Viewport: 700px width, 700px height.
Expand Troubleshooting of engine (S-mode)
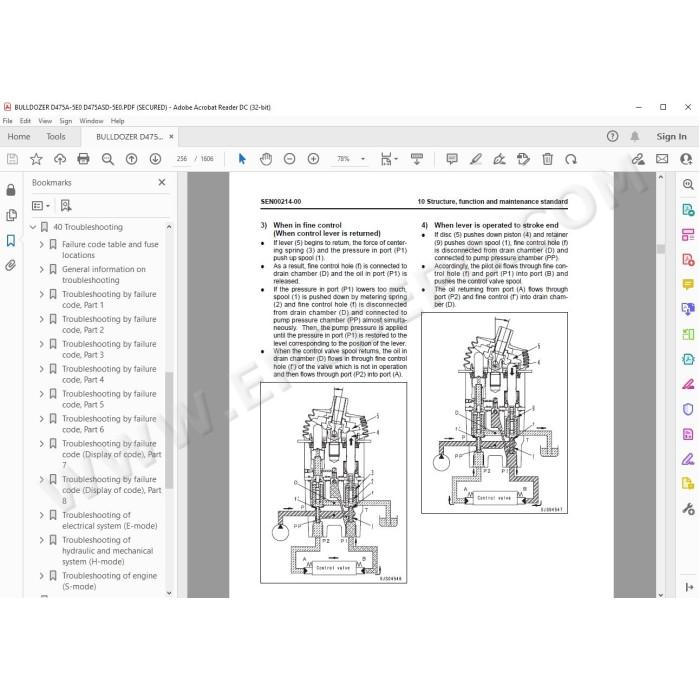[x=42, y=576]
